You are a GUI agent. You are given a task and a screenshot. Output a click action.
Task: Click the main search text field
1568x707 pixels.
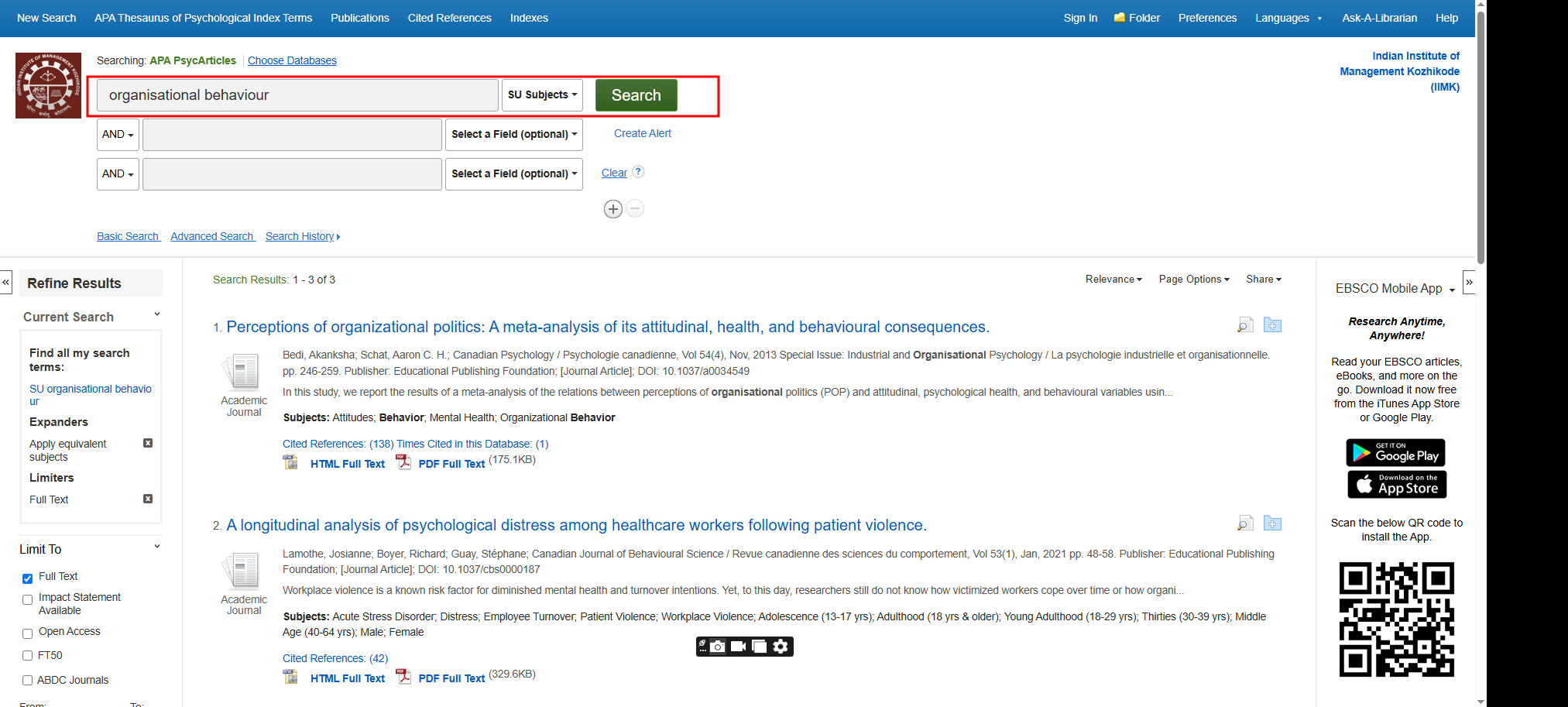[x=297, y=95]
